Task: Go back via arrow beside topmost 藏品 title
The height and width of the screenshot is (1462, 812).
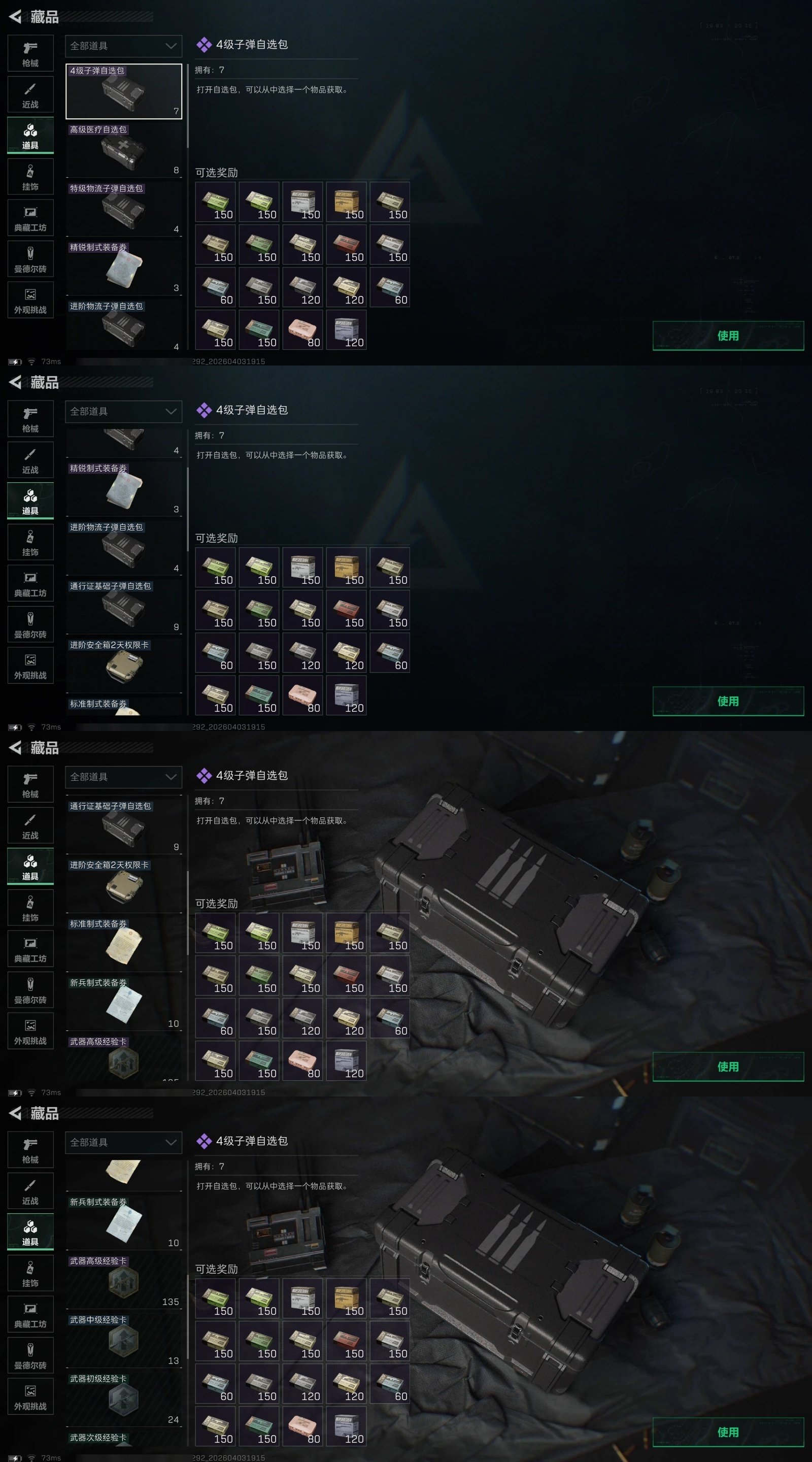Action: pos(15,17)
